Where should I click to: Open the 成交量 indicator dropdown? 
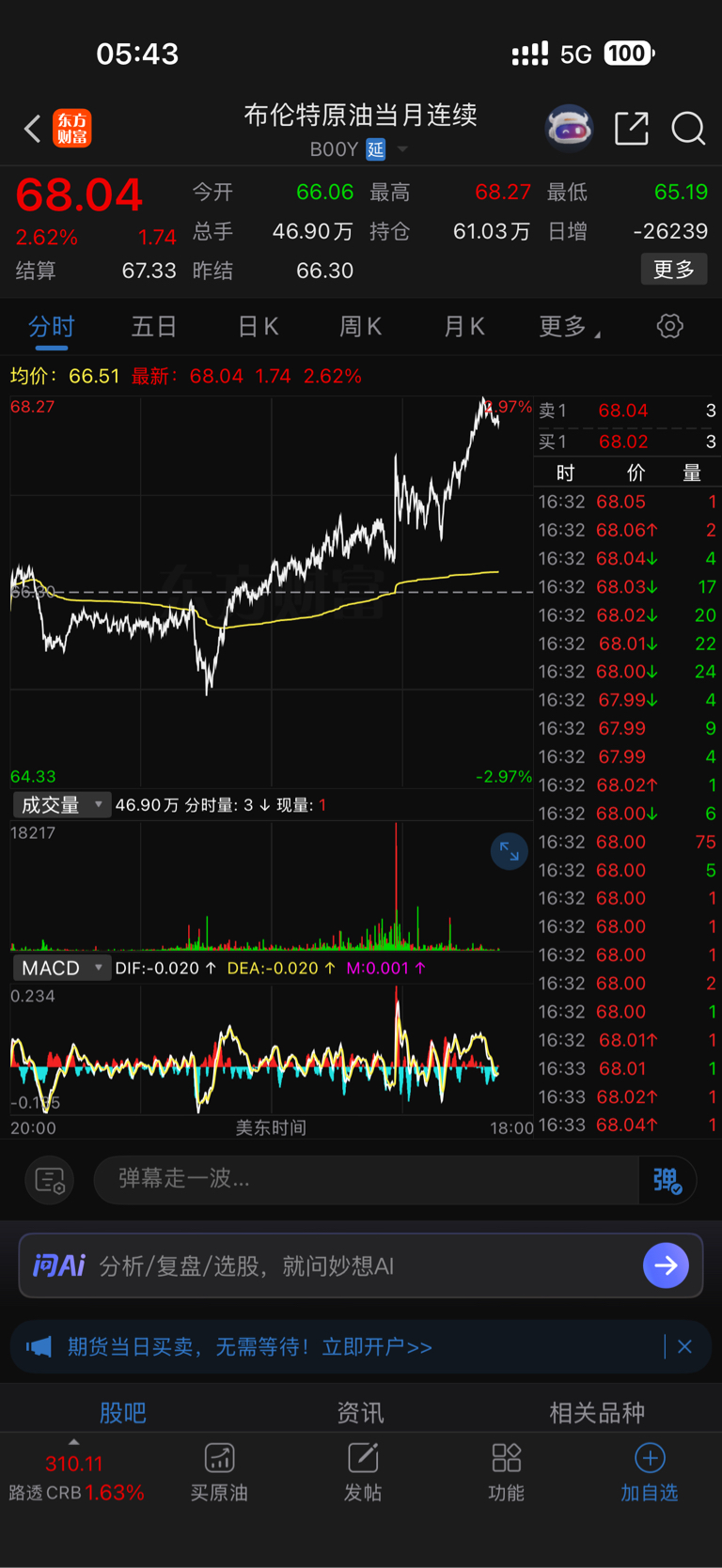pyautogui.click(x=62, y=805)
